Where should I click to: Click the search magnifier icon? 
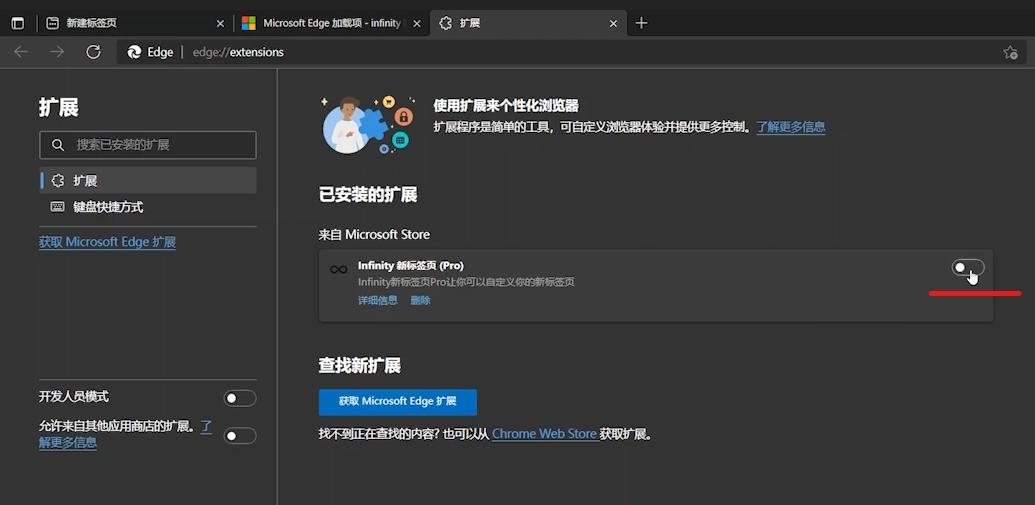58,145
